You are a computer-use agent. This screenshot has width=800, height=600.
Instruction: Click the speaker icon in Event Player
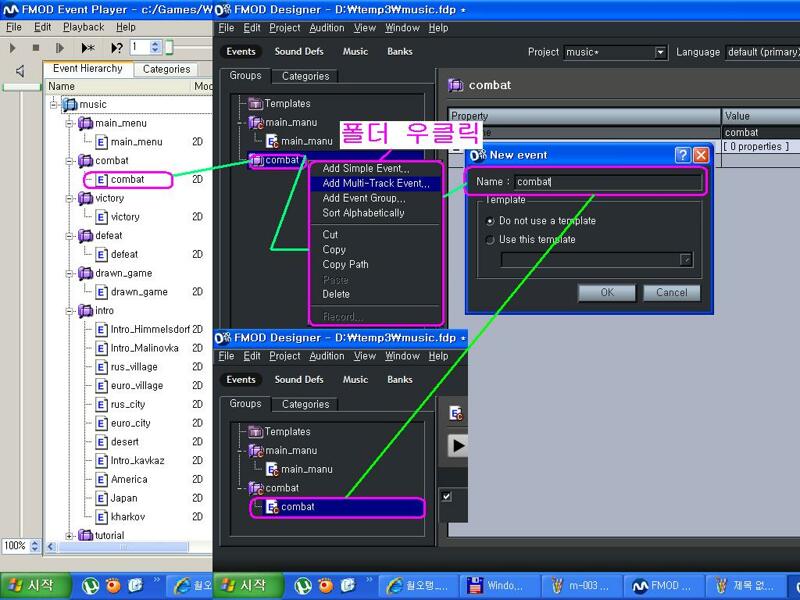point(20,71)
